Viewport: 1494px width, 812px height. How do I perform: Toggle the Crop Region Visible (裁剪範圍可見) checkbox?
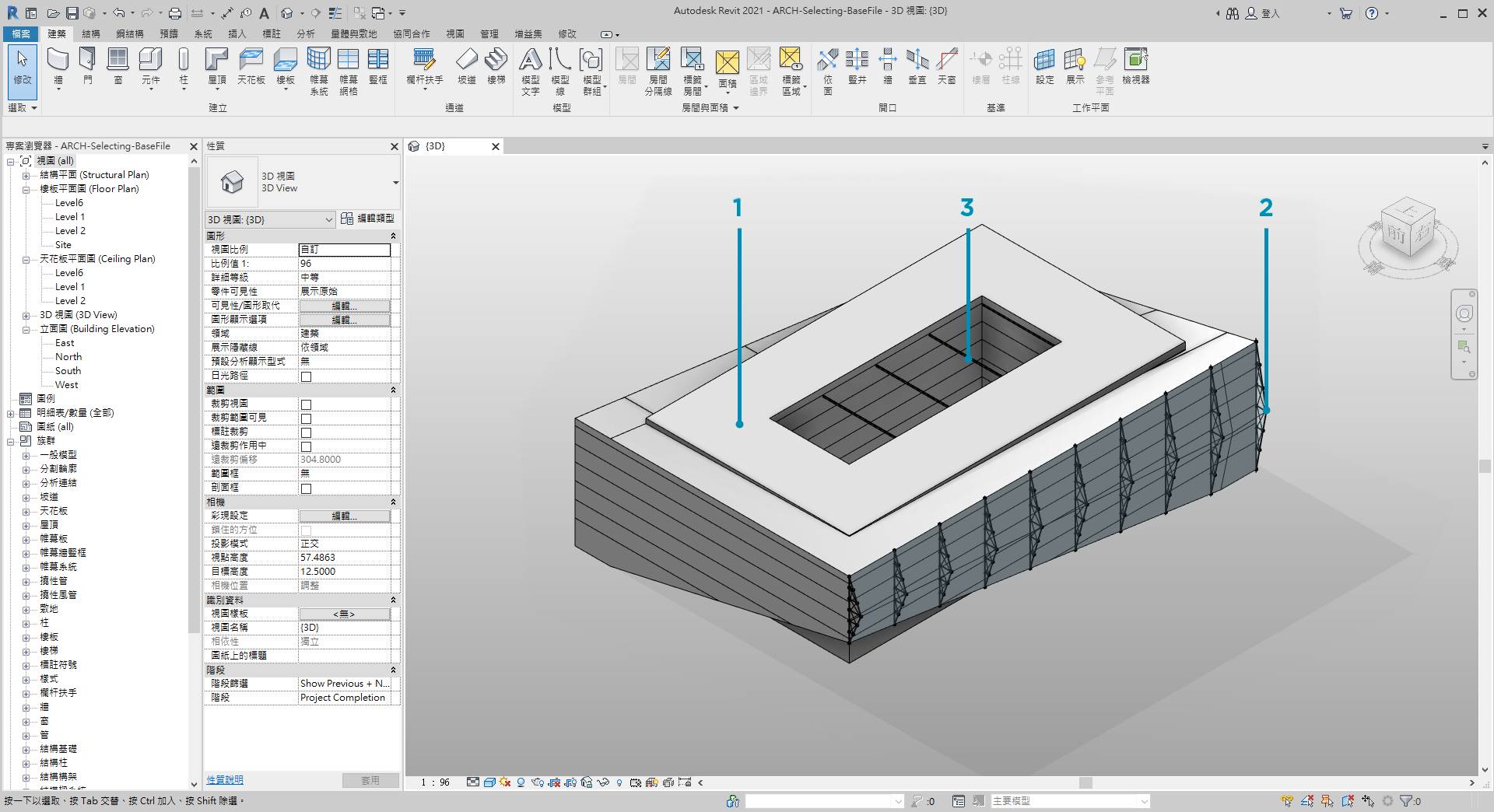[307, 418]
